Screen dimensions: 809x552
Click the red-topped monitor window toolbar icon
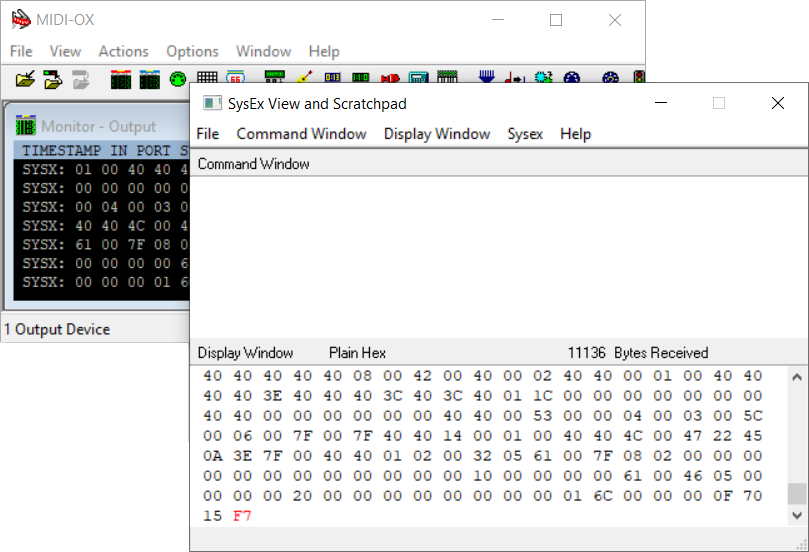point(121,79)
